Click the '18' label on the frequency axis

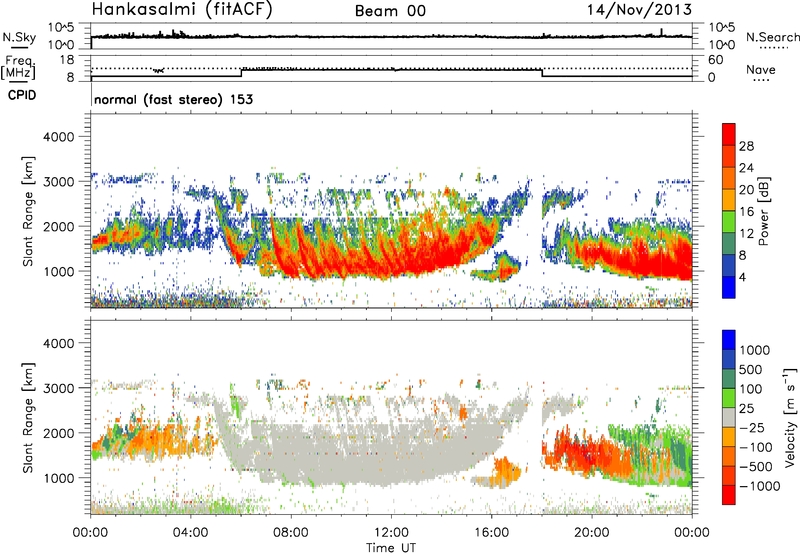click(67, 60)
